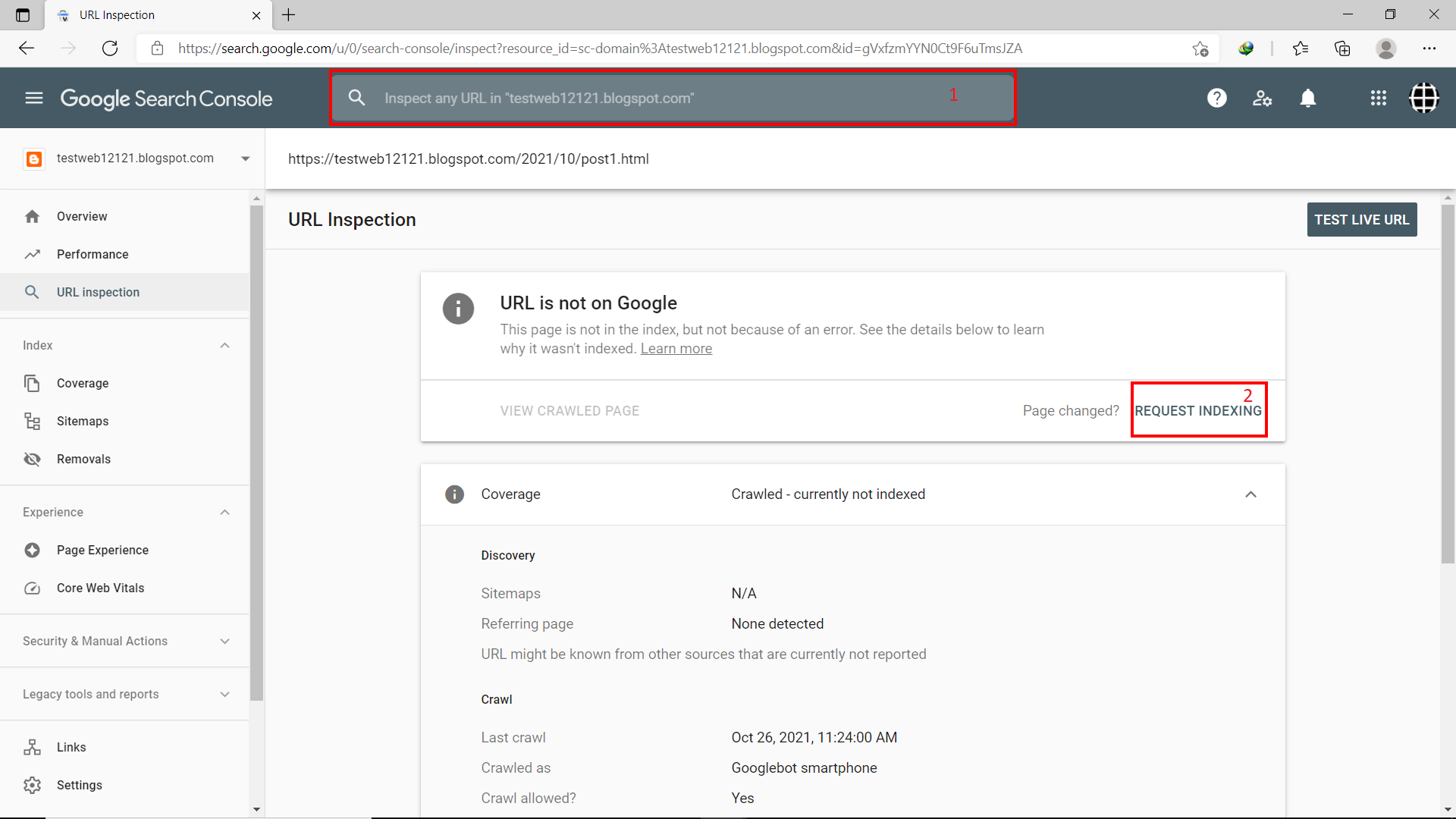1456x819 pixels.
Task: Expand Legacy tools and reports section
Action: pos(224,694)
